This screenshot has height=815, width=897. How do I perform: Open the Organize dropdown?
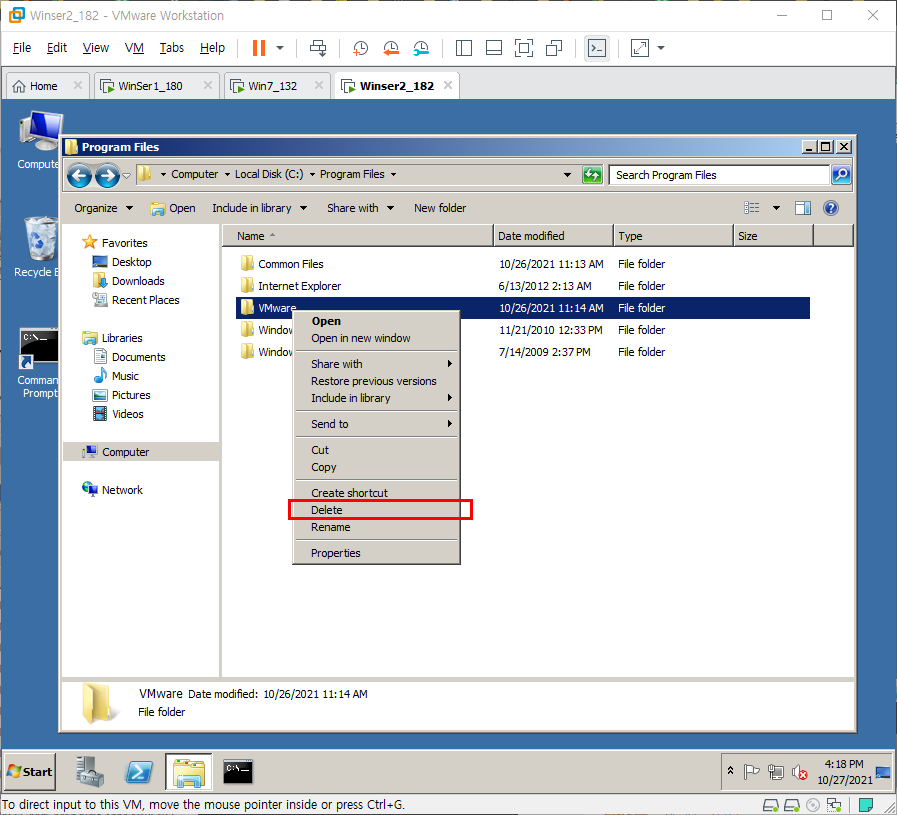pos(103,208)
